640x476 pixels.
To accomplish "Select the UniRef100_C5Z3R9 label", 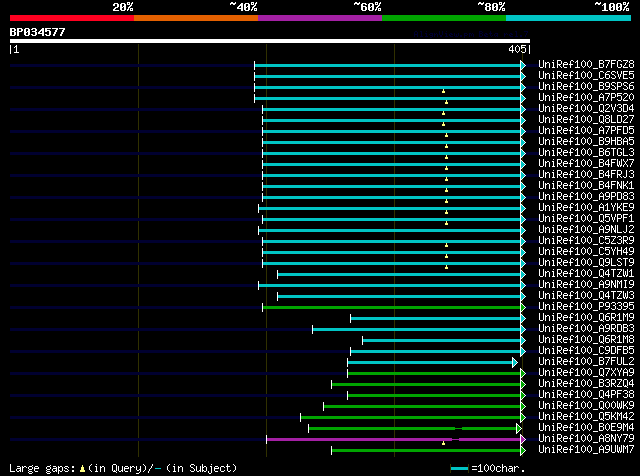I will [586, 241].
